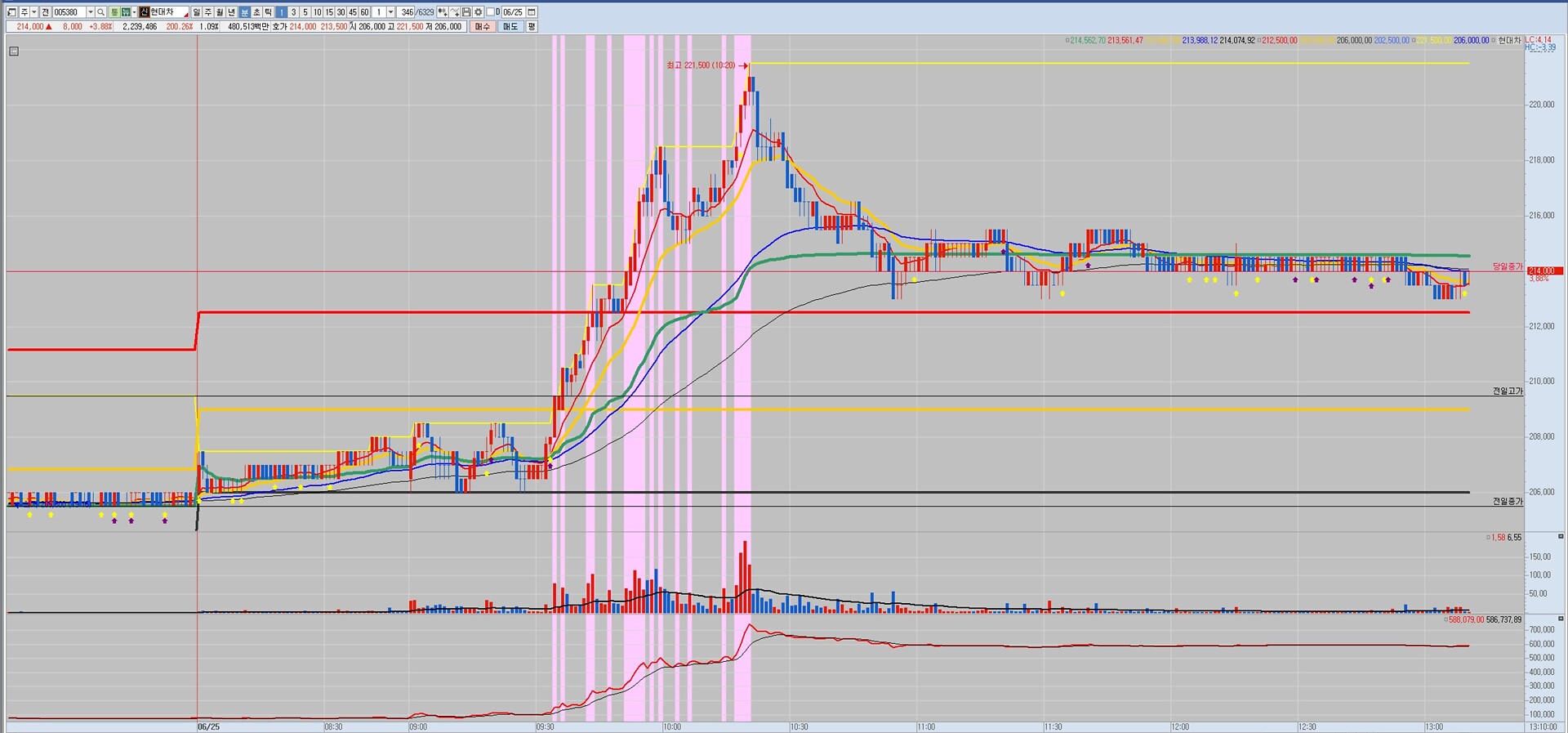This screenshot has width=1568, height=733.
Task: Click the save chart floppy disk icon
Action: [466, 12]
